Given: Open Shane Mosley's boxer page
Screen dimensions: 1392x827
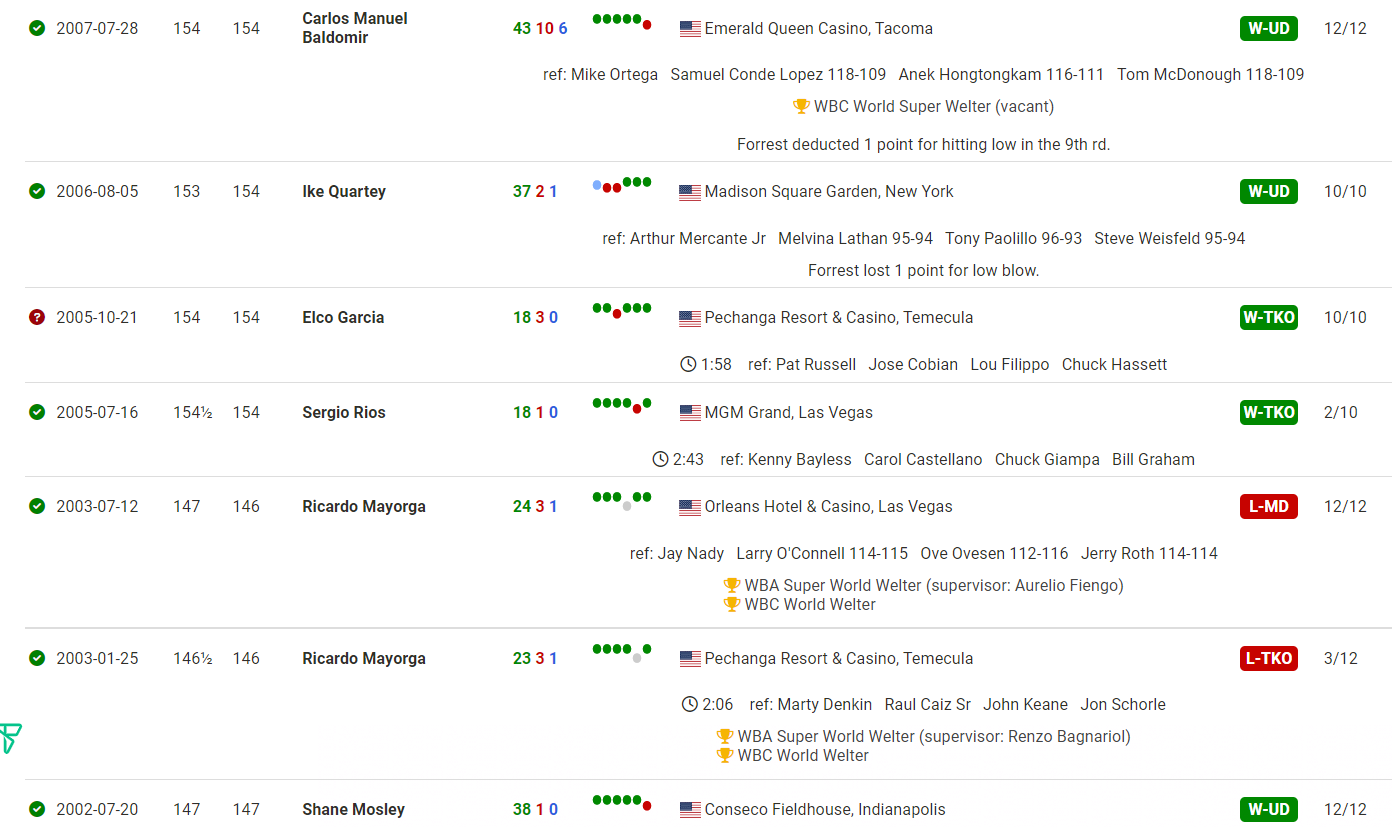Looking at the screenshot, I should click(353, 809).
